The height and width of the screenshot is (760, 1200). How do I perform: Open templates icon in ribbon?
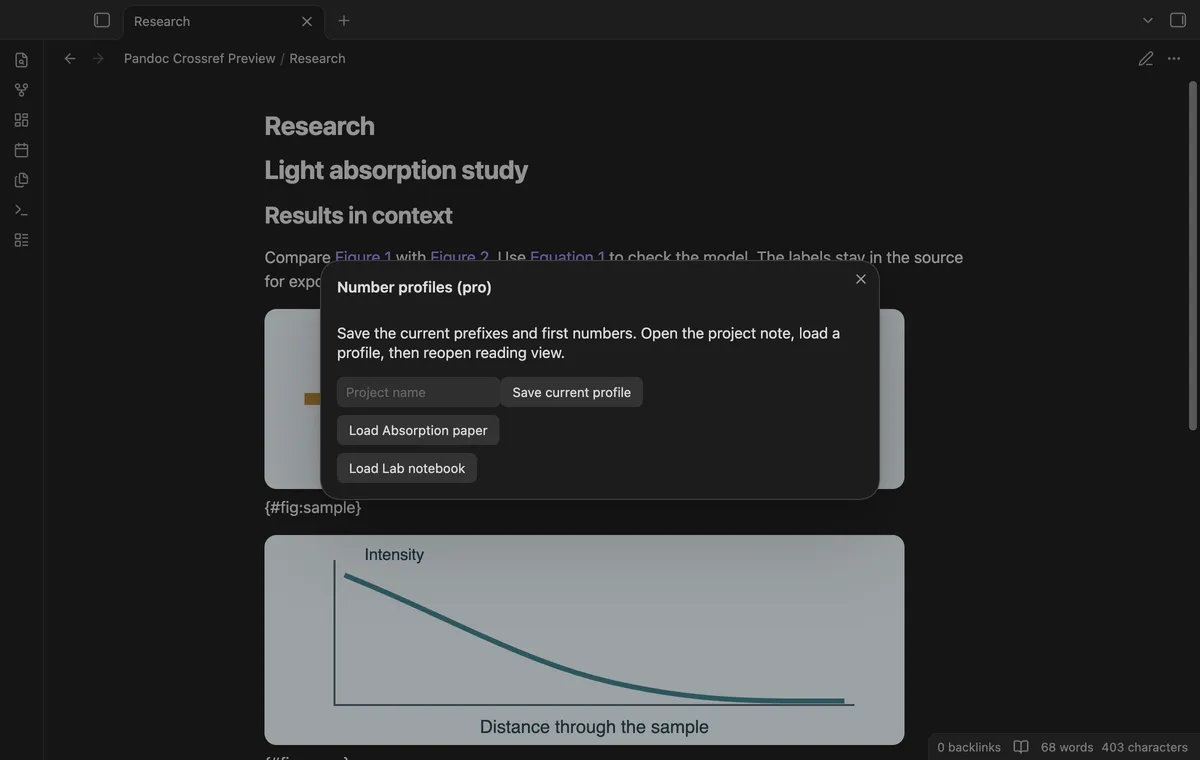pyautogui.click(x=21, y=180)
